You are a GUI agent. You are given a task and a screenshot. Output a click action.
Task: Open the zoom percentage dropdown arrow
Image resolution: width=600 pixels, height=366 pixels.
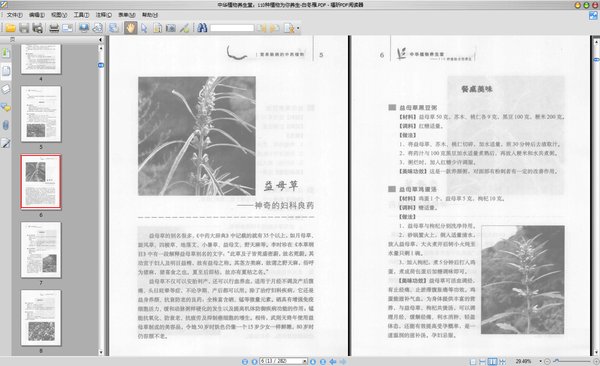point(540,361)
